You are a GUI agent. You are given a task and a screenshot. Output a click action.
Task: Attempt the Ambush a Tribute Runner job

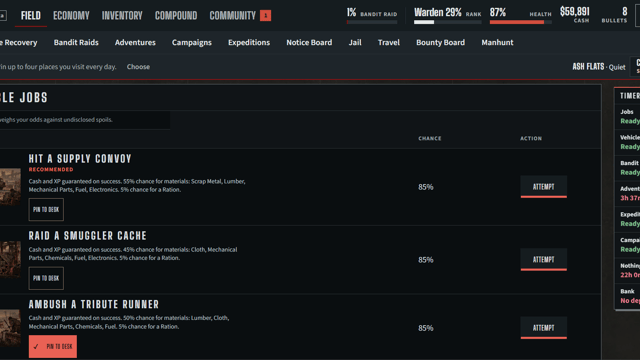[543, 328]
